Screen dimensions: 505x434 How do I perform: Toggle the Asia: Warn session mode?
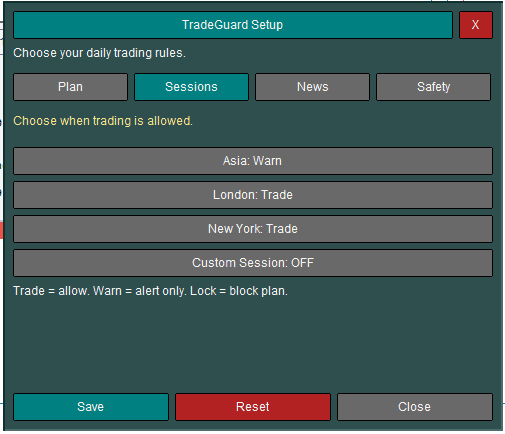click(x=253, y=161)
